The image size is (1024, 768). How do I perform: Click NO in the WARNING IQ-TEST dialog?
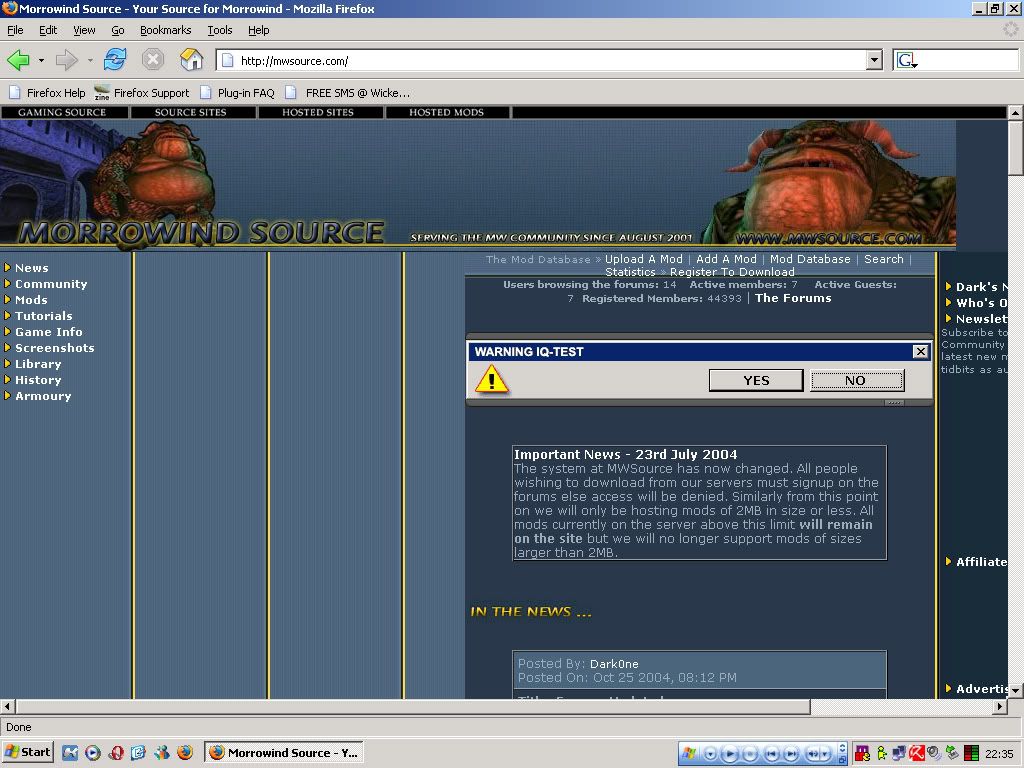[x=857, y=380]
